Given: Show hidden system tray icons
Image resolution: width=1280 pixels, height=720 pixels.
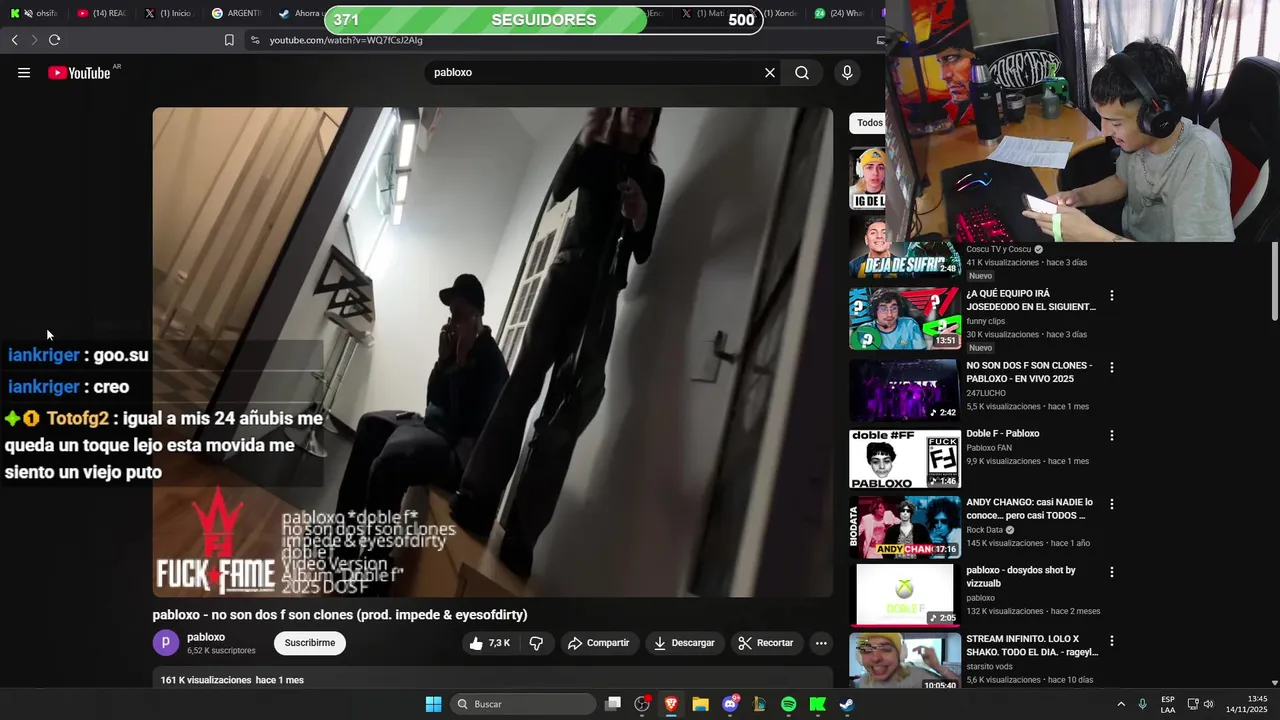Looking at the screenshot, I should pos(1120,704).
